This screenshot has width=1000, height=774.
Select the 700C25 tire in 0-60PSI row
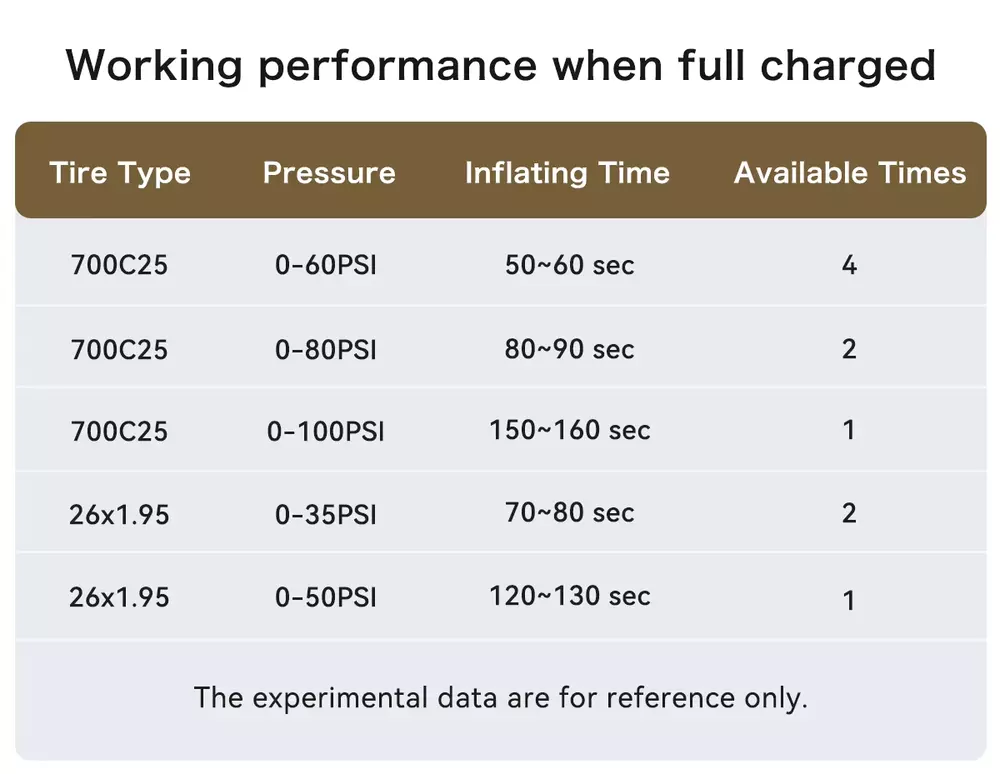click(x=119, y=266)
